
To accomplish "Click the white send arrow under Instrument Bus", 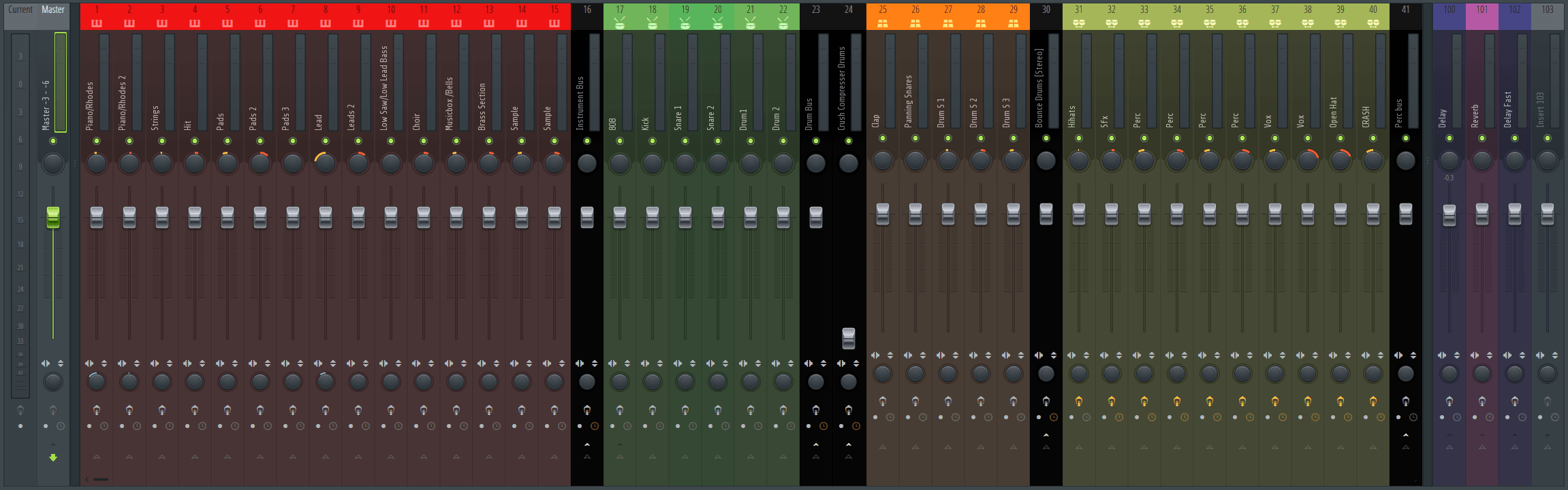I will click(587, 444).
